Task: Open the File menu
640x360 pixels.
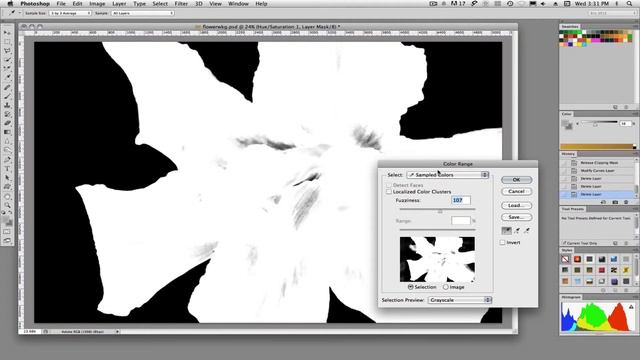Action: 61,4
